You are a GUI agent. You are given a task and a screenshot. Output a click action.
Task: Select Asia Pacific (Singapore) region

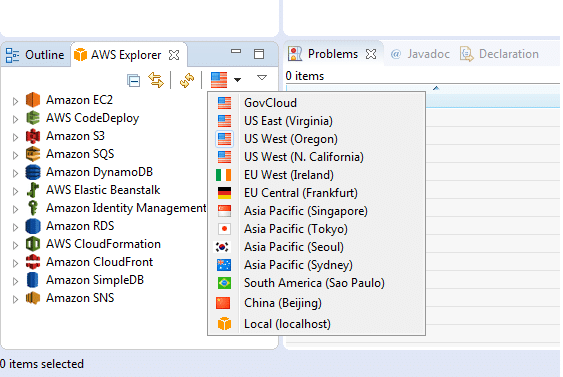[x=316, y=211]
